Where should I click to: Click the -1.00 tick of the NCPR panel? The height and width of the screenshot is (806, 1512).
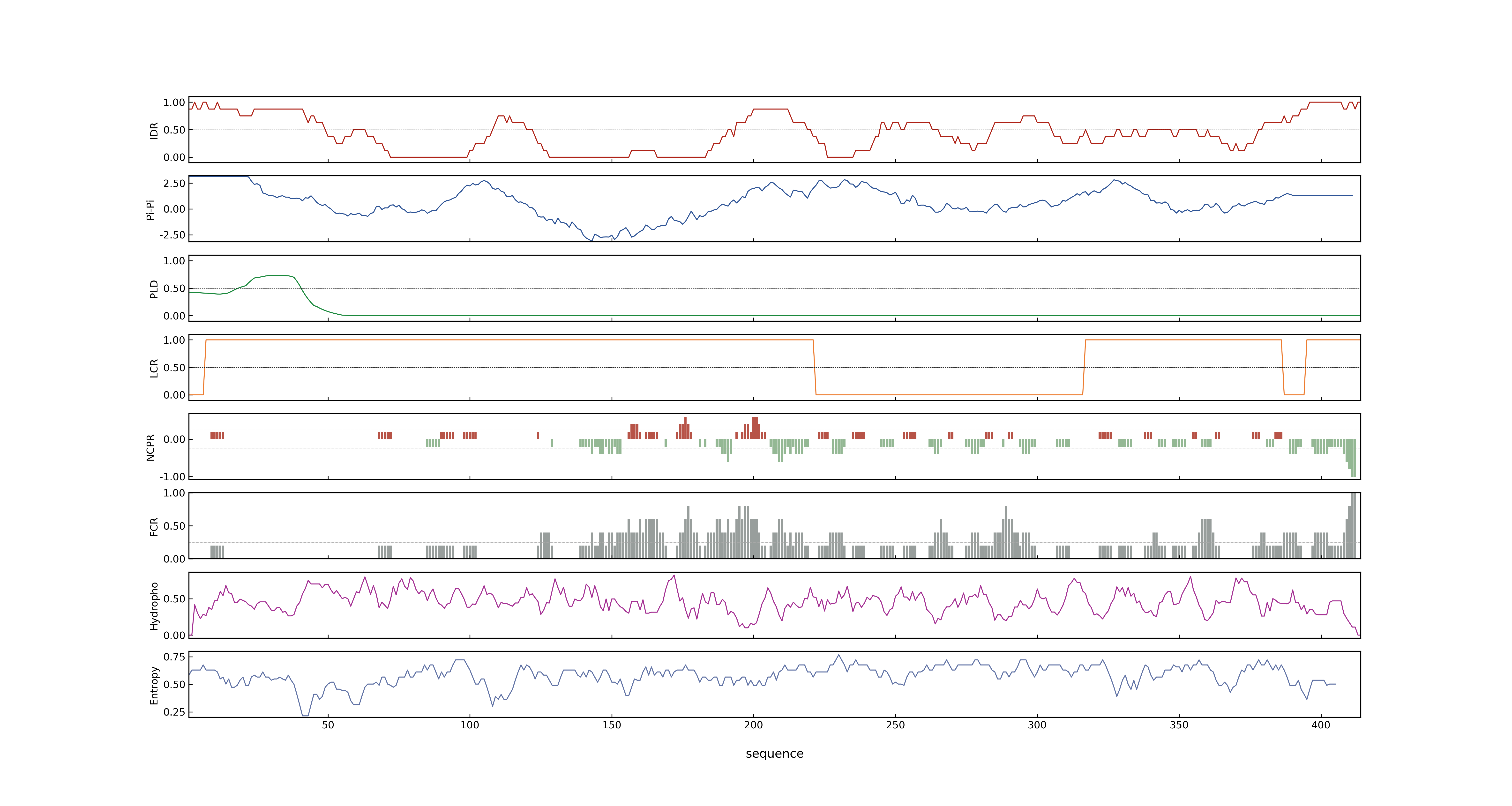tap(172, 477)
